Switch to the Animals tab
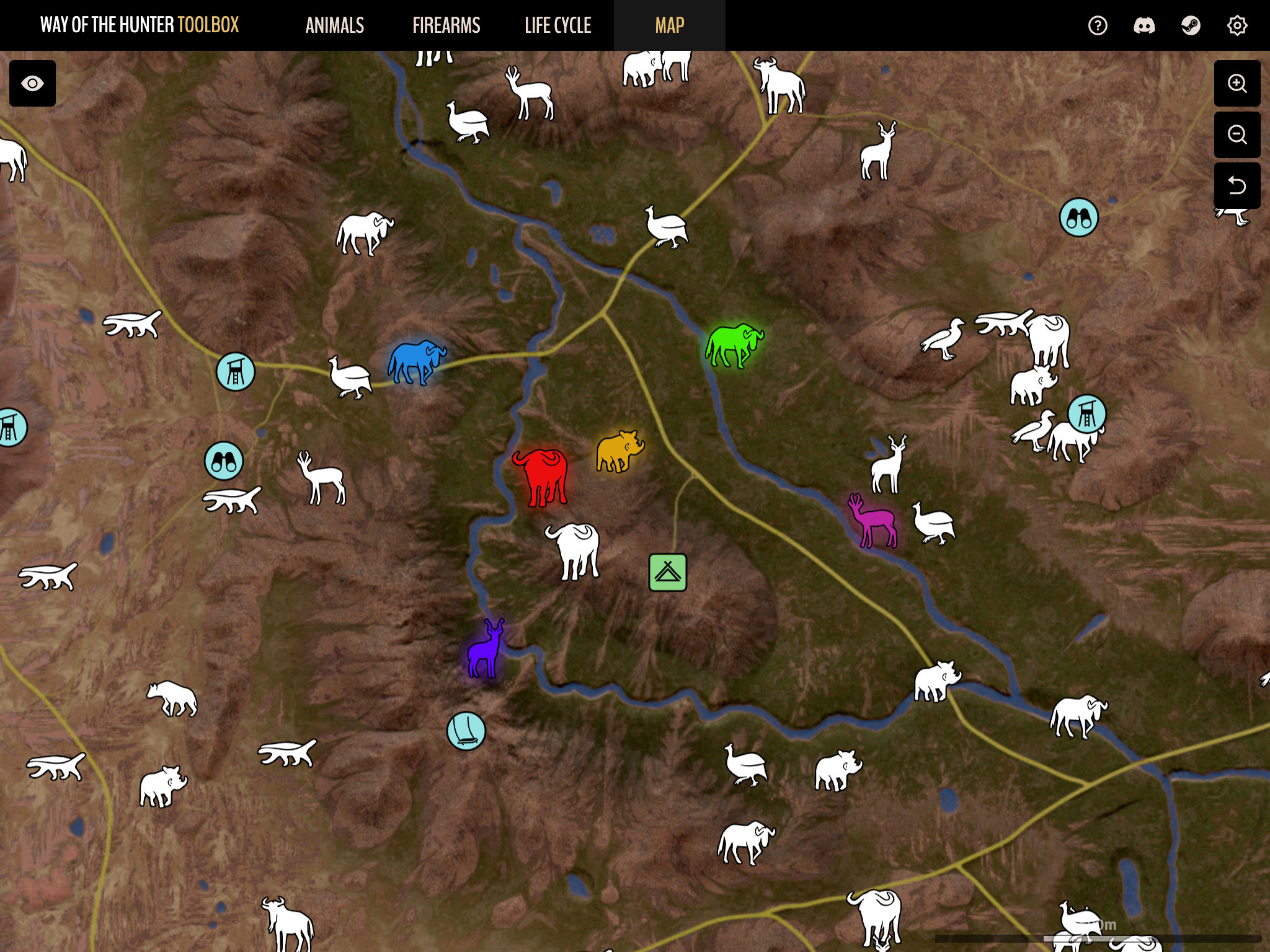Image resolution: width=1270 pixels, height=952 pixels. [334, 25]
